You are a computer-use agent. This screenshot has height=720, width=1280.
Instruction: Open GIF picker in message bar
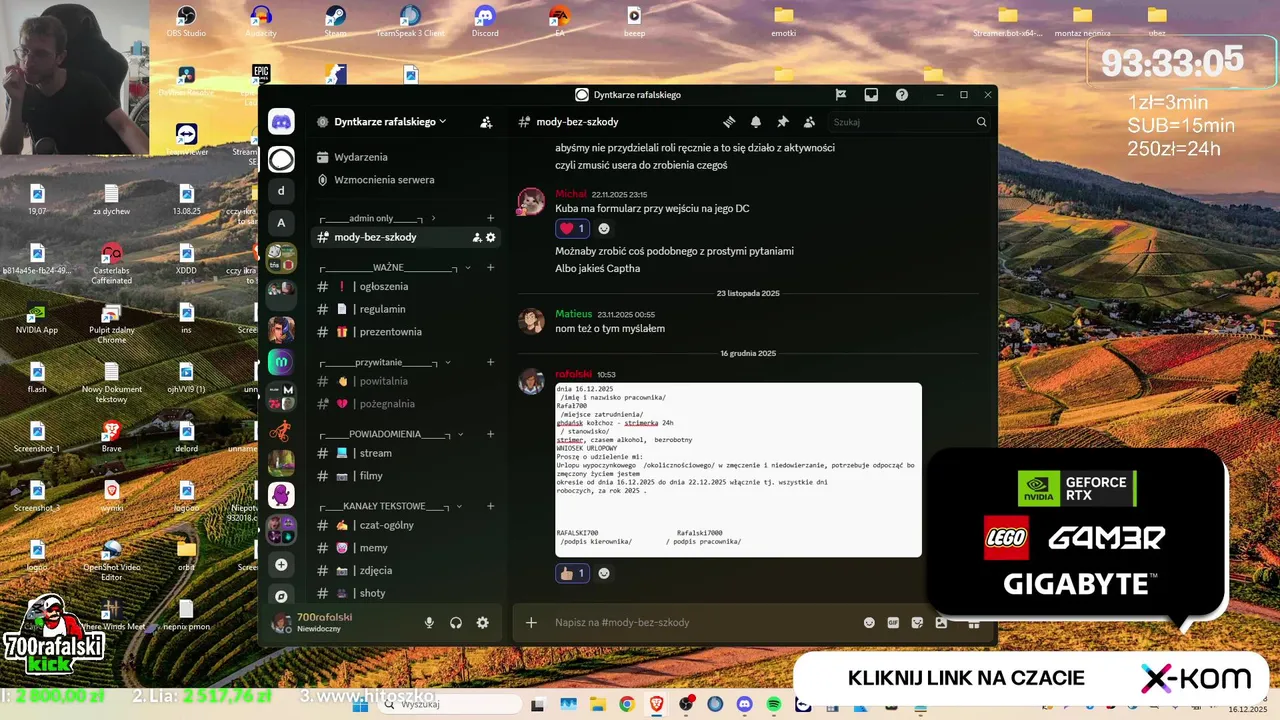click(x=893, y=622)
